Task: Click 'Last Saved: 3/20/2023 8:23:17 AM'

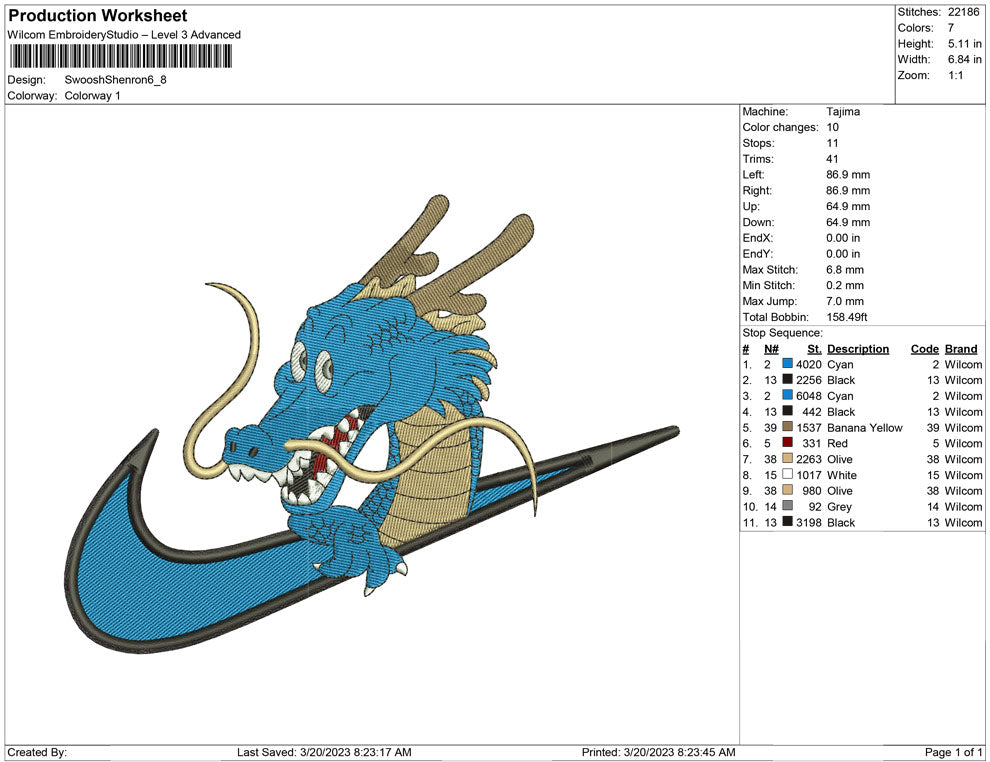Action: (325, 752)
